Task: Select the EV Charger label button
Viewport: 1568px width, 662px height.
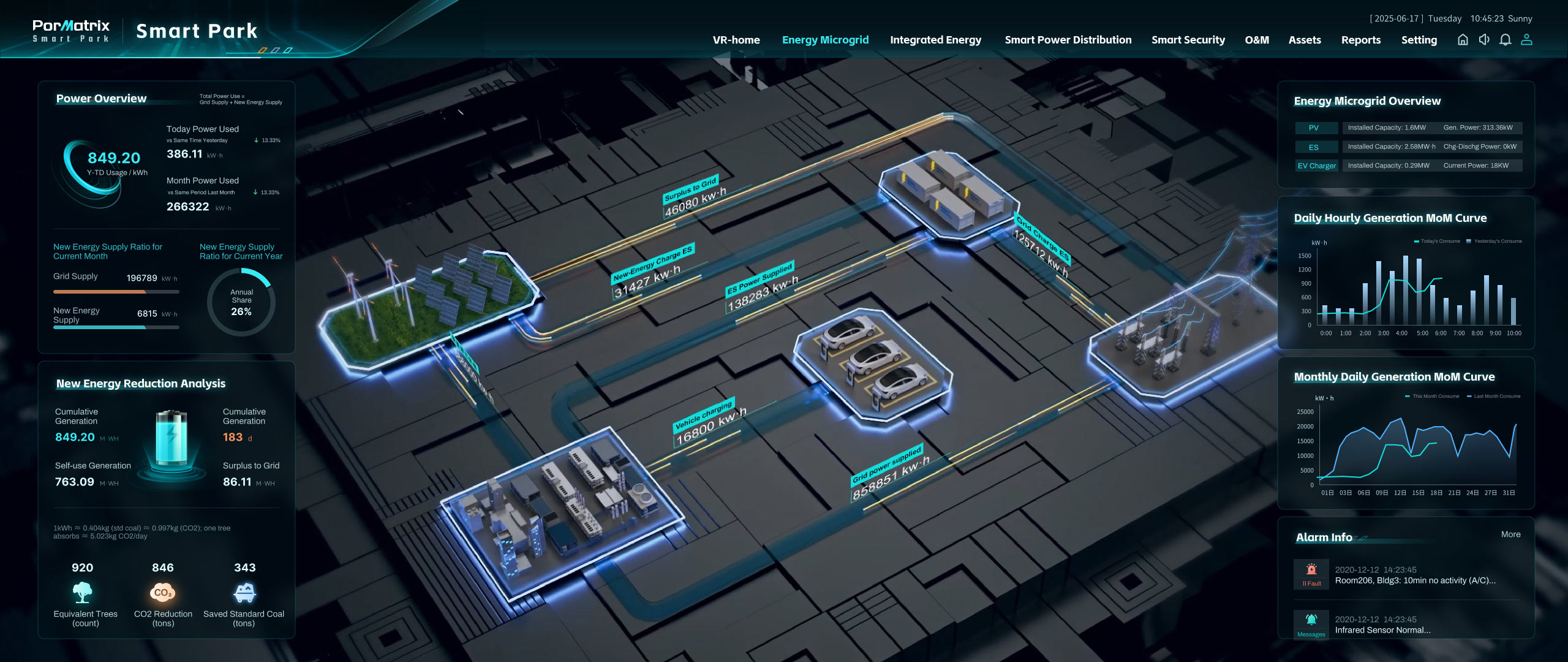Action: 1316,165
